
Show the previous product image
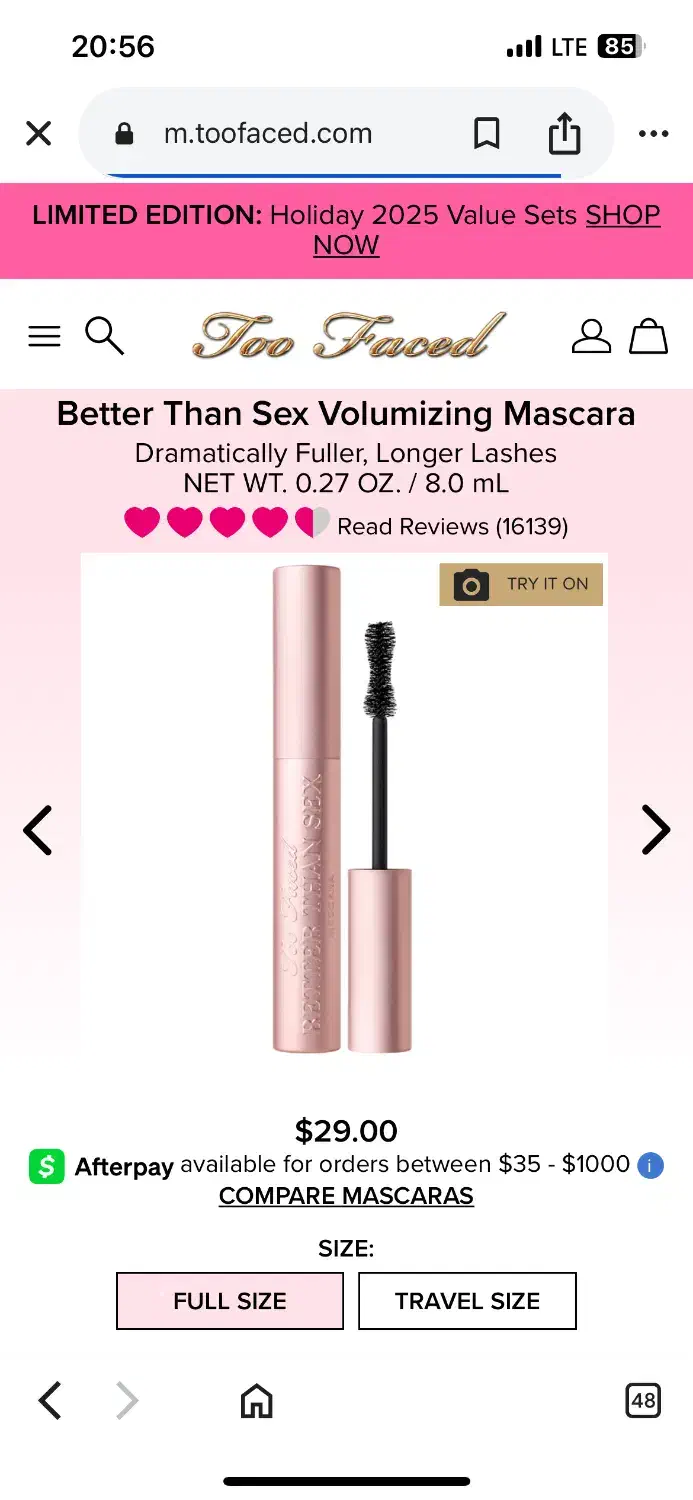38,829
